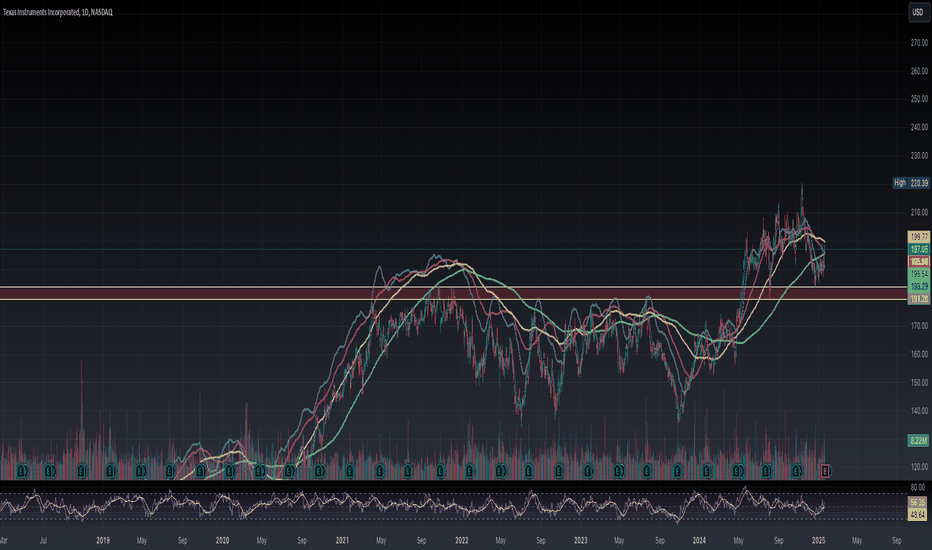Click the 260.00 price axis label
Image resolution: width=932 pixels, height=550 pixels.
(919, 71)
